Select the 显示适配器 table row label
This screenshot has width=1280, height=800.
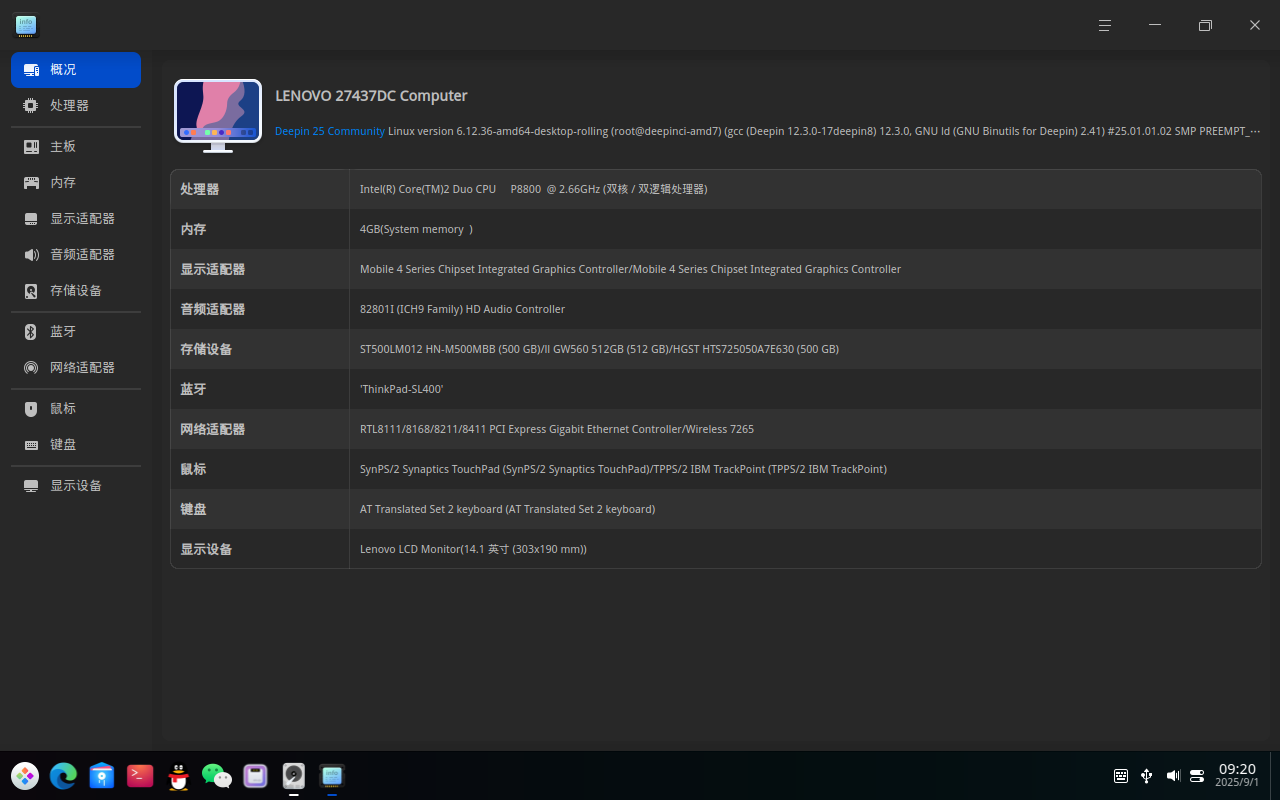point(212,269)
